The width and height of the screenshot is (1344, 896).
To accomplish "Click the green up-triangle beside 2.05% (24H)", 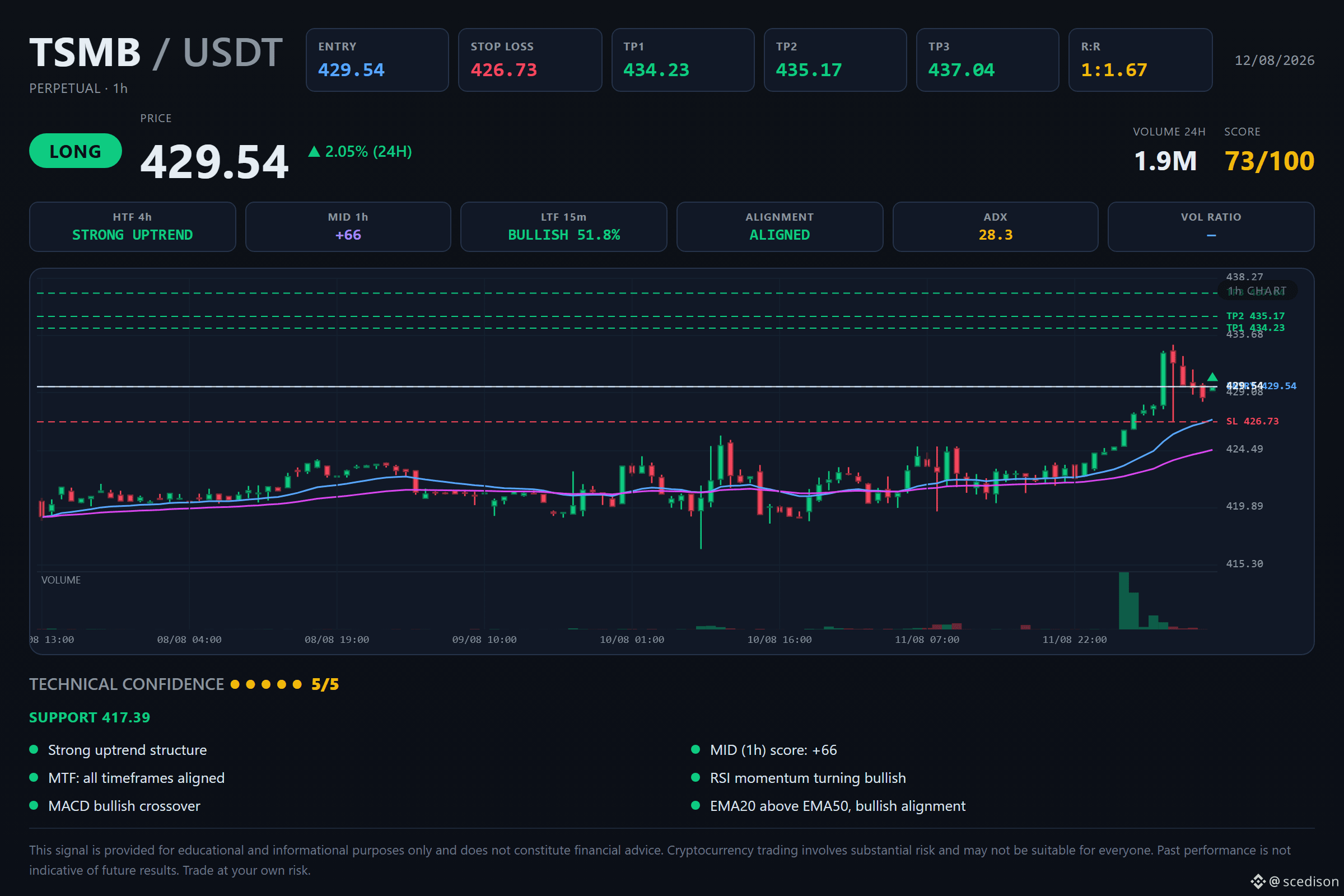I will pos(314,151).
